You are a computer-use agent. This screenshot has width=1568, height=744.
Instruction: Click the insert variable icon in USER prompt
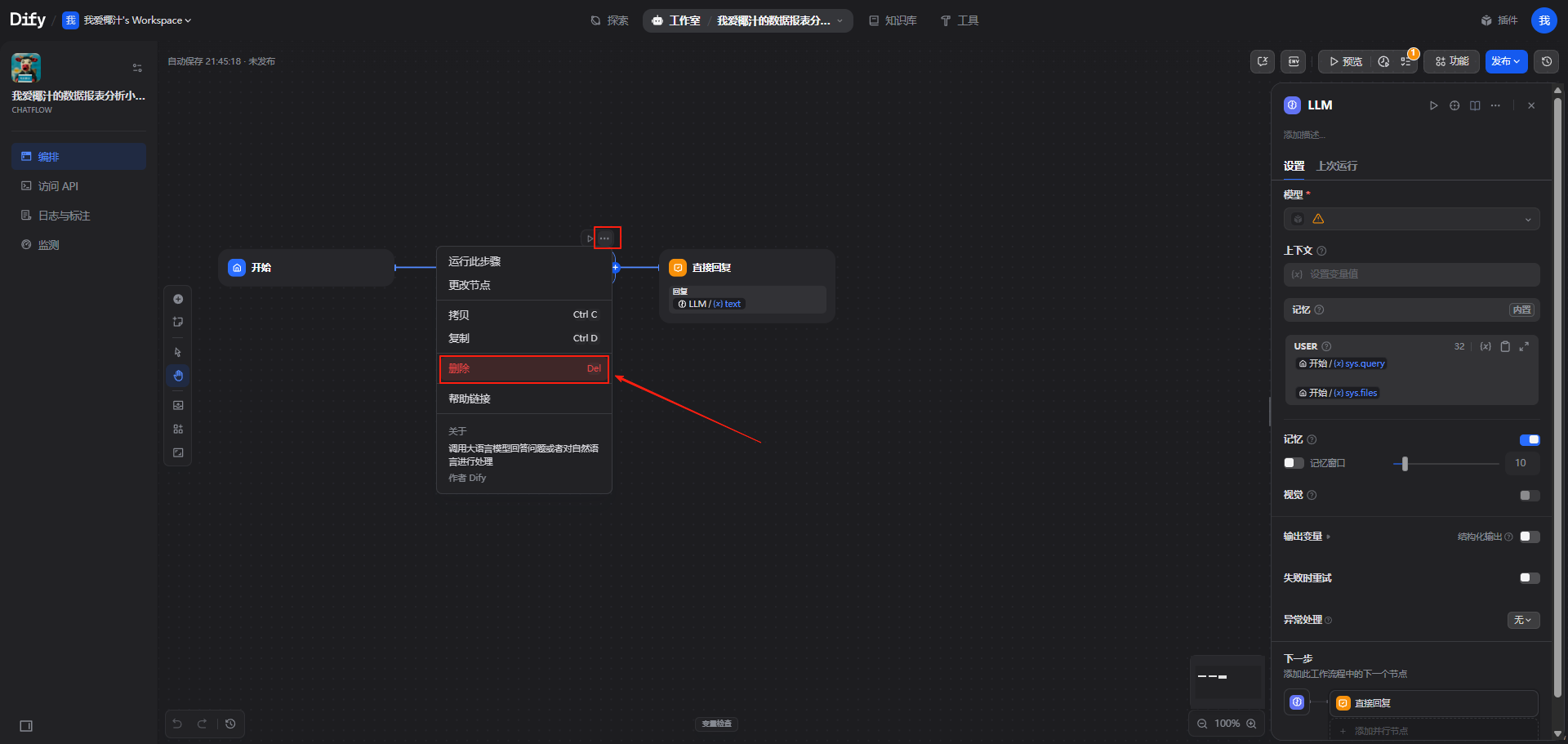coord(1486,346)
